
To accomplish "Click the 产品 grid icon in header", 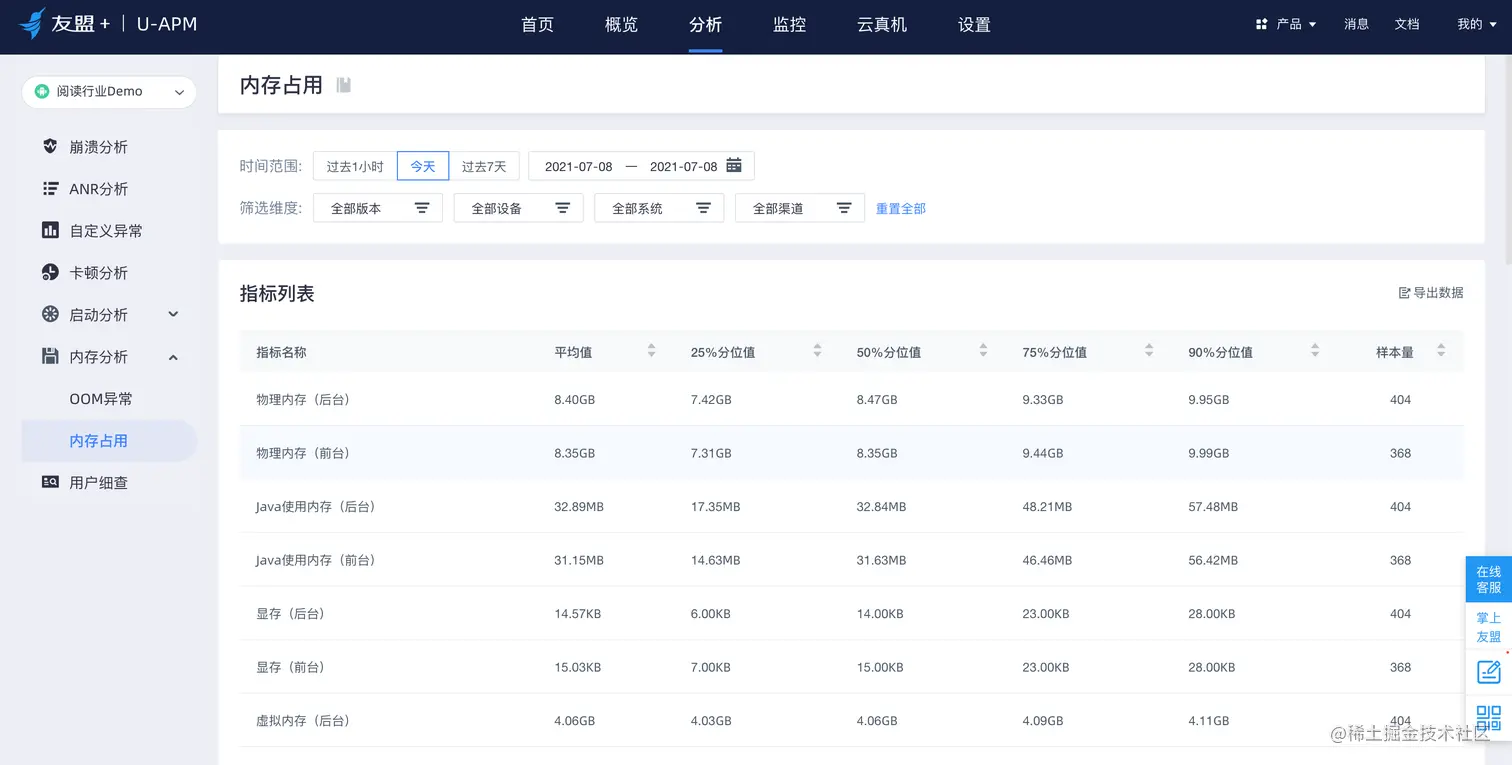I will [1262, 24].
